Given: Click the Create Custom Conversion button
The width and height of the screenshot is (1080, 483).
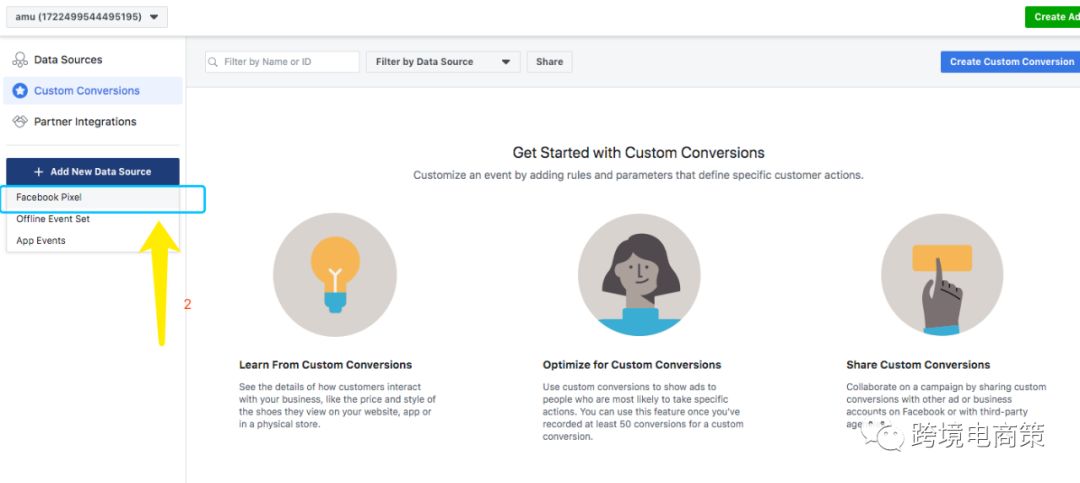Looking at the screenshot, I should [1010, 62].
